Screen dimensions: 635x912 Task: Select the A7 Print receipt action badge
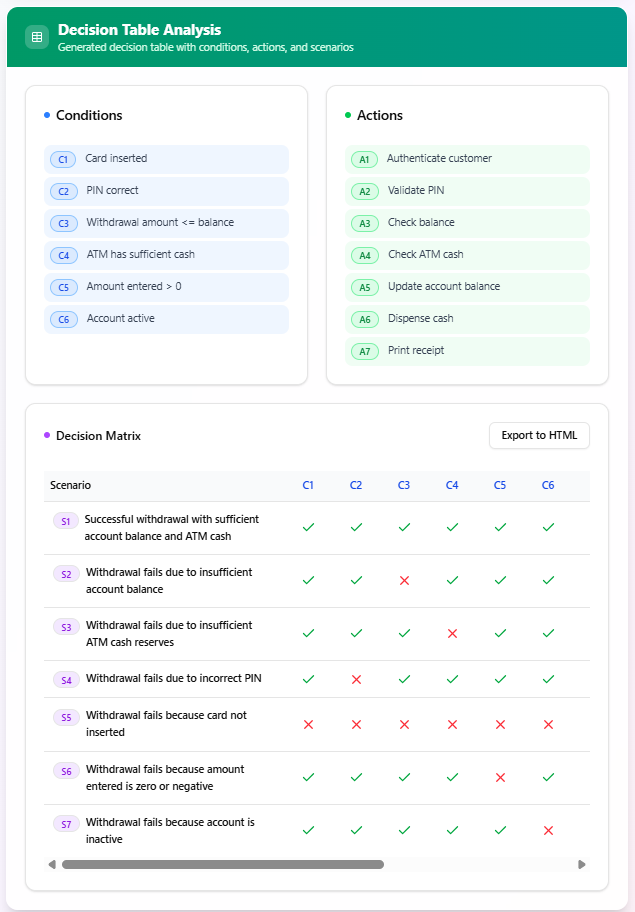click(x=364, y=351)
